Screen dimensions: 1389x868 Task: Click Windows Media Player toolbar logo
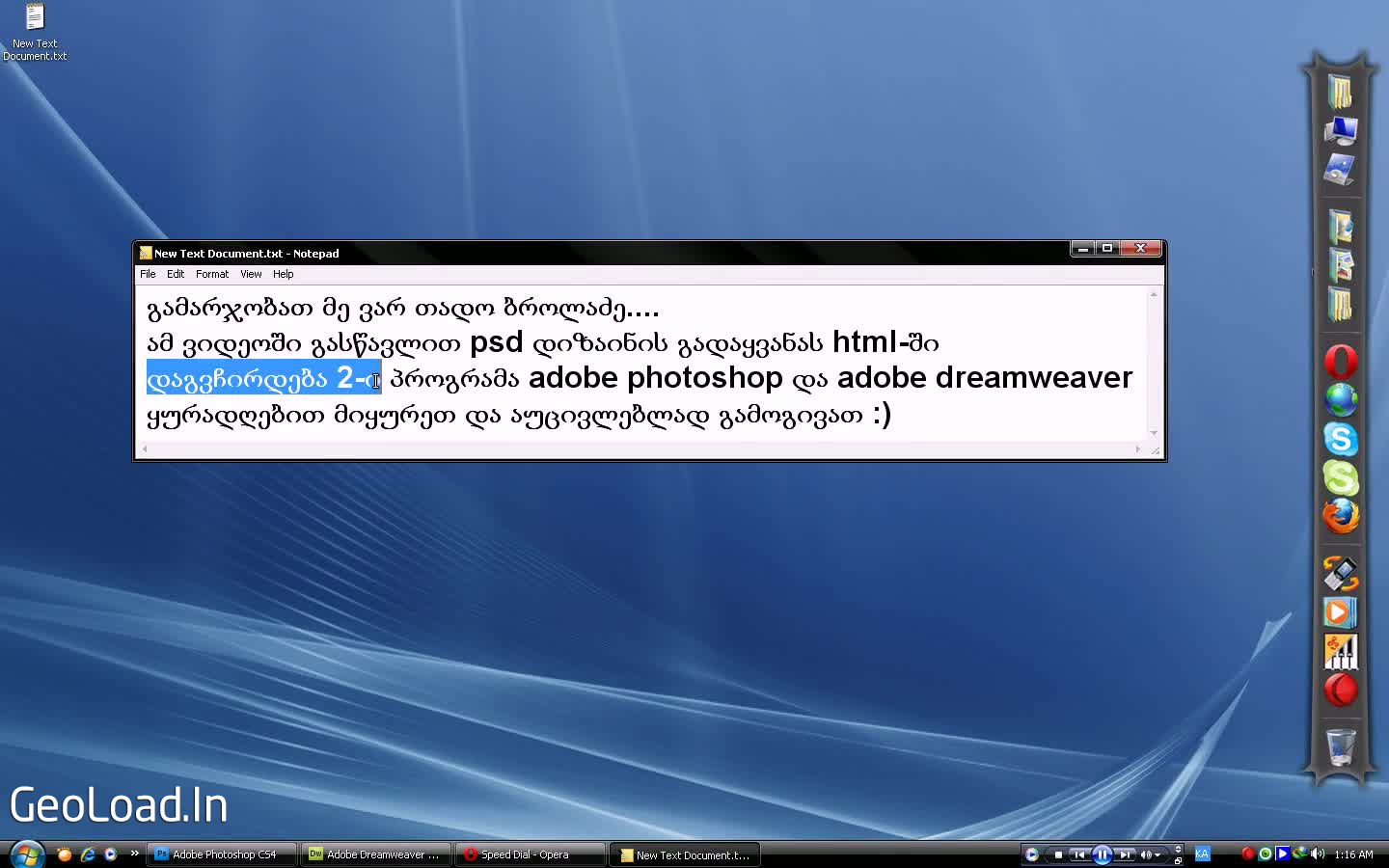pos(1032,854)
